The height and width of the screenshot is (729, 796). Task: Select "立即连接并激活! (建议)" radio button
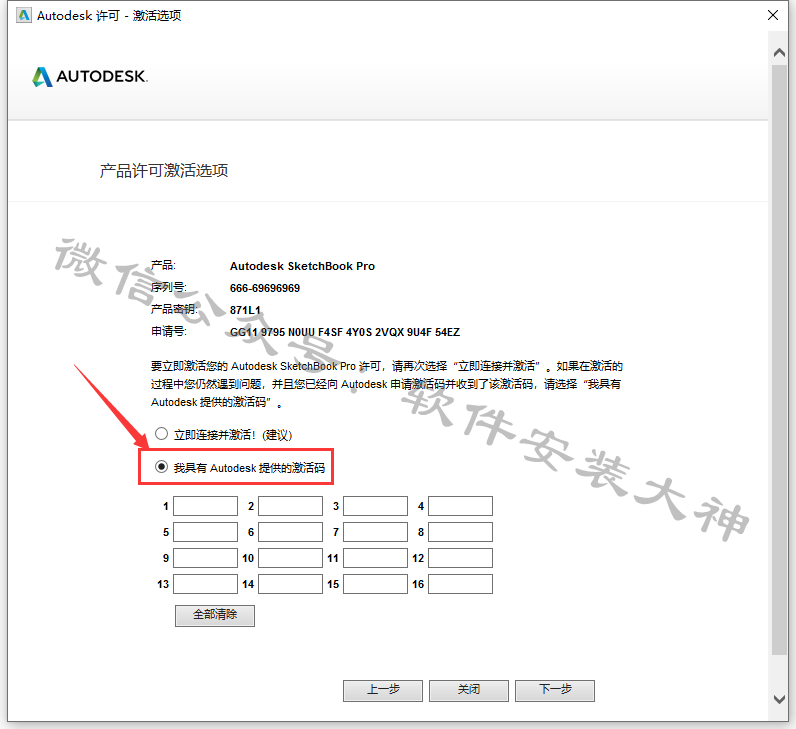click(x=161, y=434)
